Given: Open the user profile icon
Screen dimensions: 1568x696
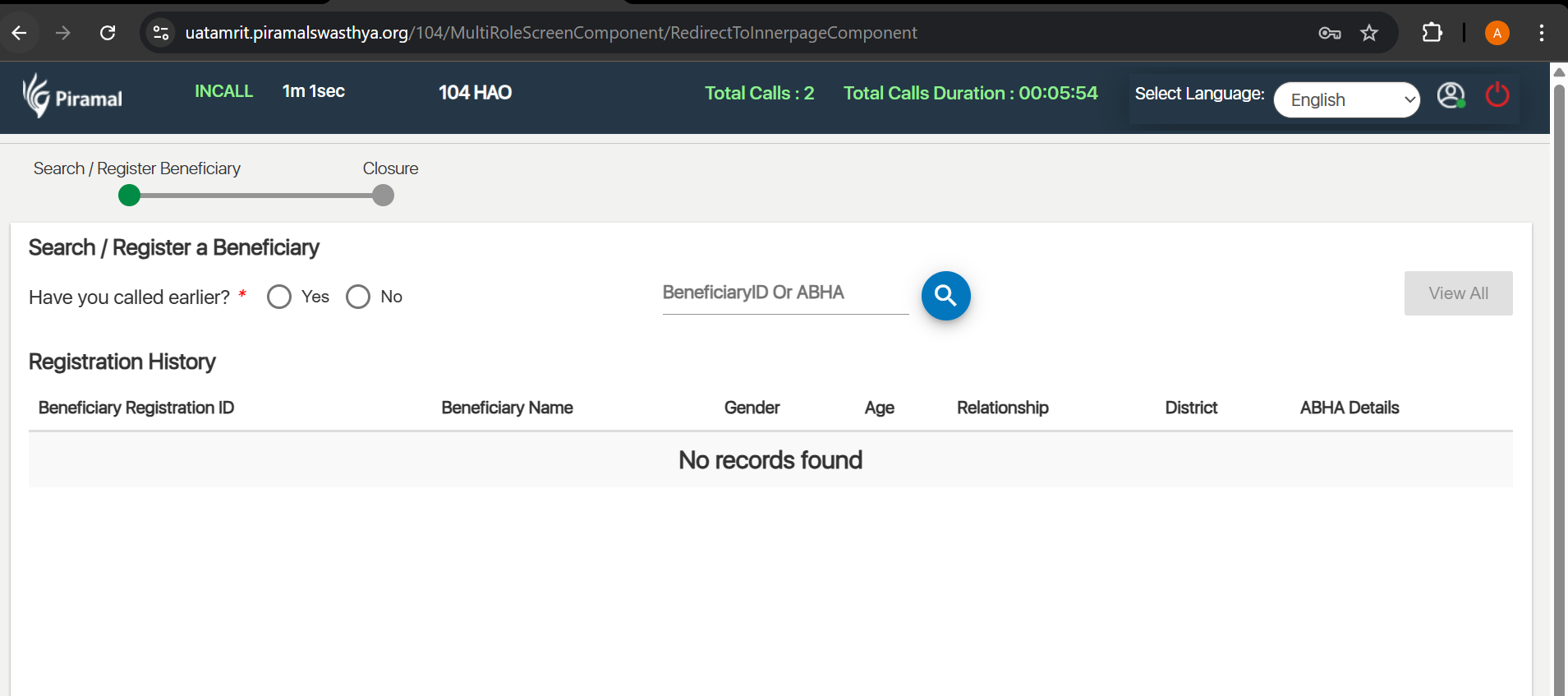Looking at the screenshot, I should 1451,96.
